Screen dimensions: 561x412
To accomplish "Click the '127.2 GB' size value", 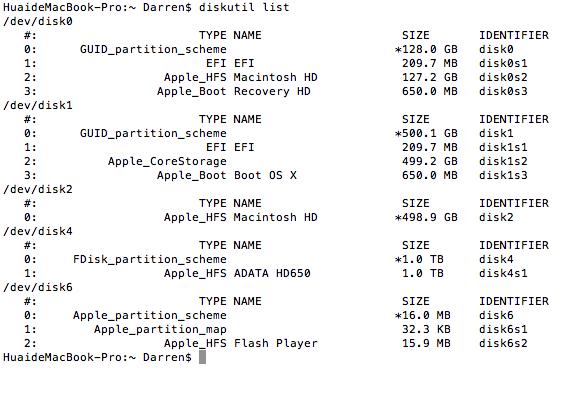I will [430, 77].
